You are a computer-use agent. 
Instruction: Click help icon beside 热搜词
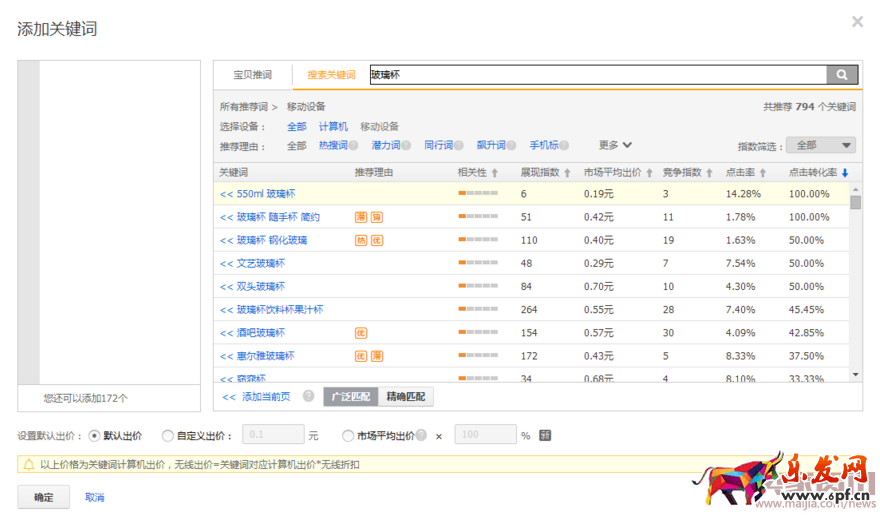tap(353, 146)
